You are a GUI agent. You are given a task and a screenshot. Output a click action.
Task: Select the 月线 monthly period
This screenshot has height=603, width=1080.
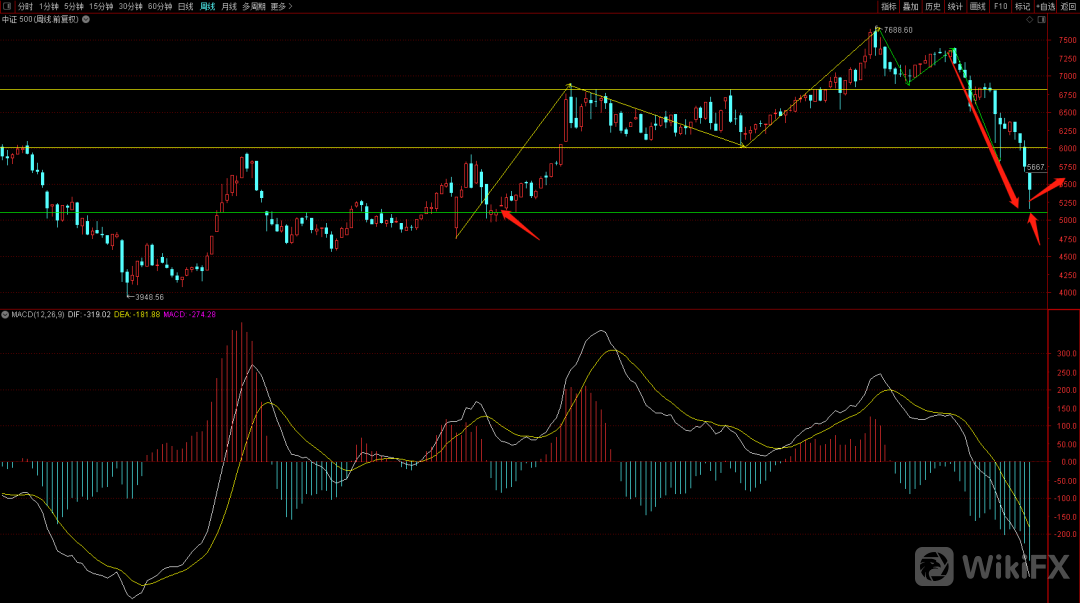[229, 6]
